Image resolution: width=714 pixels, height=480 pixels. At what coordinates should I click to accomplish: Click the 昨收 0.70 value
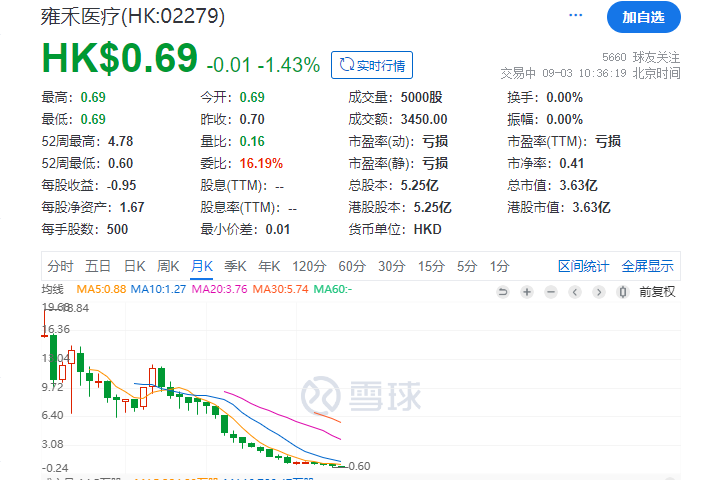pyautogui.click(x=252, y=119)
